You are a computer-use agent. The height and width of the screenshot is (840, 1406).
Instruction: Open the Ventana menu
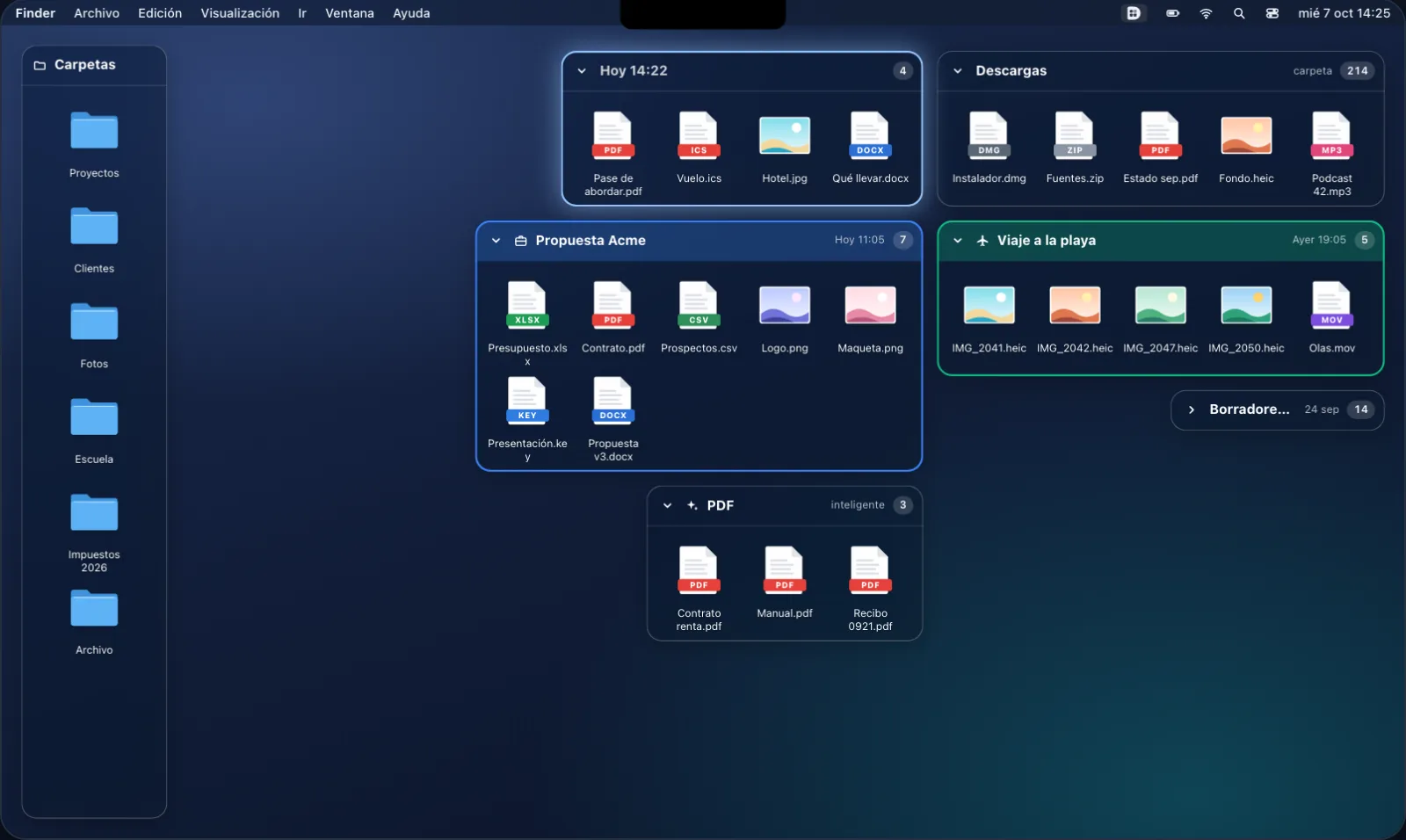point(350,13)
